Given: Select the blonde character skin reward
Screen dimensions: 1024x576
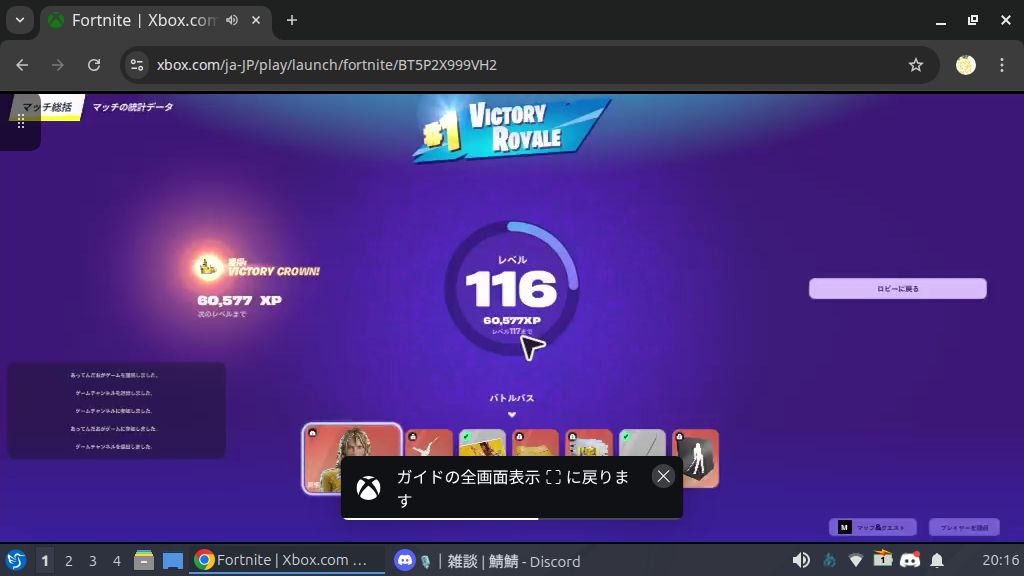Looking at the screenshot, I should (352, 458).
